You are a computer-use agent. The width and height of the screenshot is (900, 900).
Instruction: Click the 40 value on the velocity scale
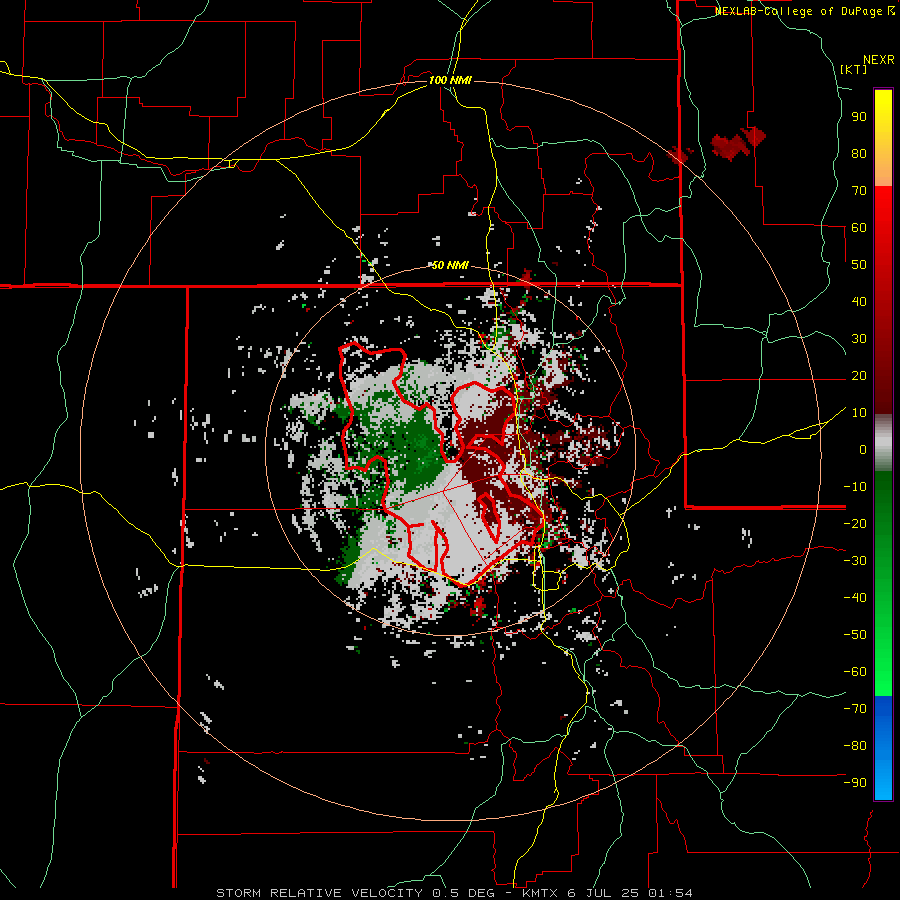click(x=859, y=302)
